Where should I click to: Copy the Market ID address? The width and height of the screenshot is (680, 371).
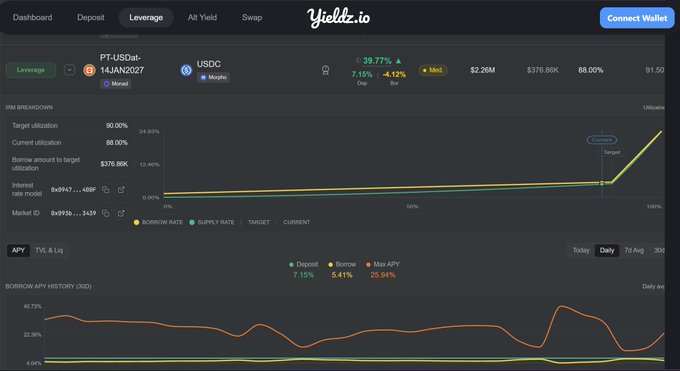[105, 213]
